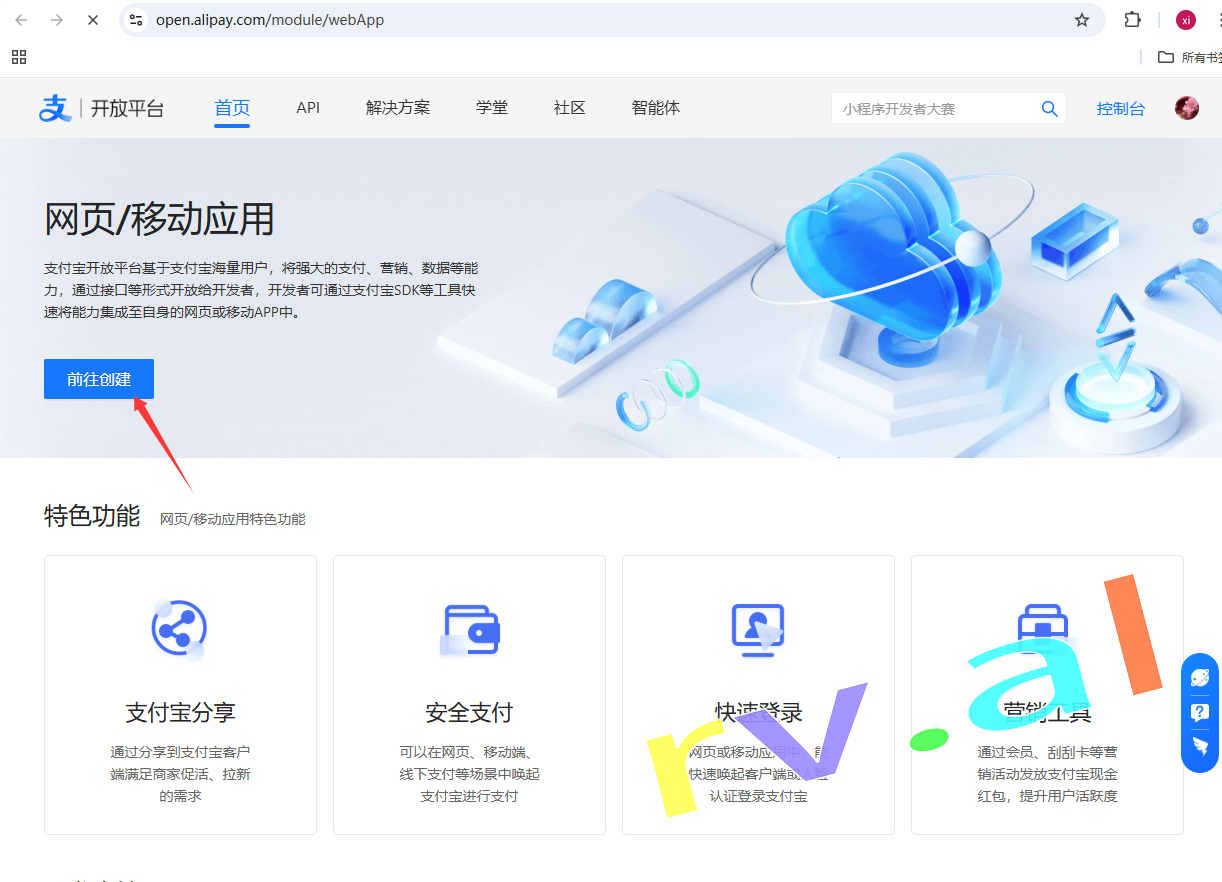The image size is (1222, 882).
Task: Select the 学堂 nav item
Action: (492, 108)
